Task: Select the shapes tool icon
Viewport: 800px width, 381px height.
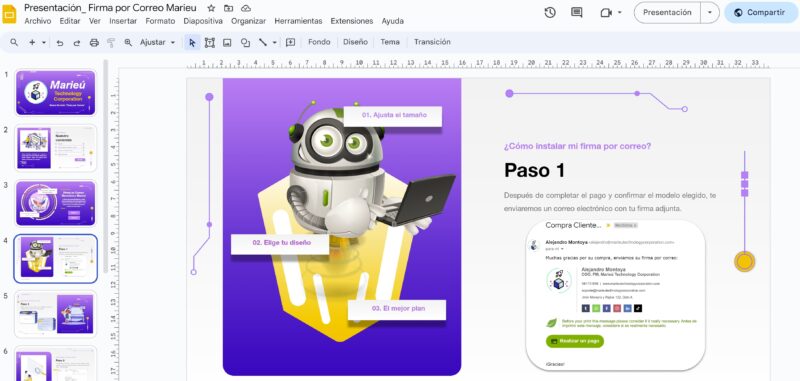Action: click(245, 42)
